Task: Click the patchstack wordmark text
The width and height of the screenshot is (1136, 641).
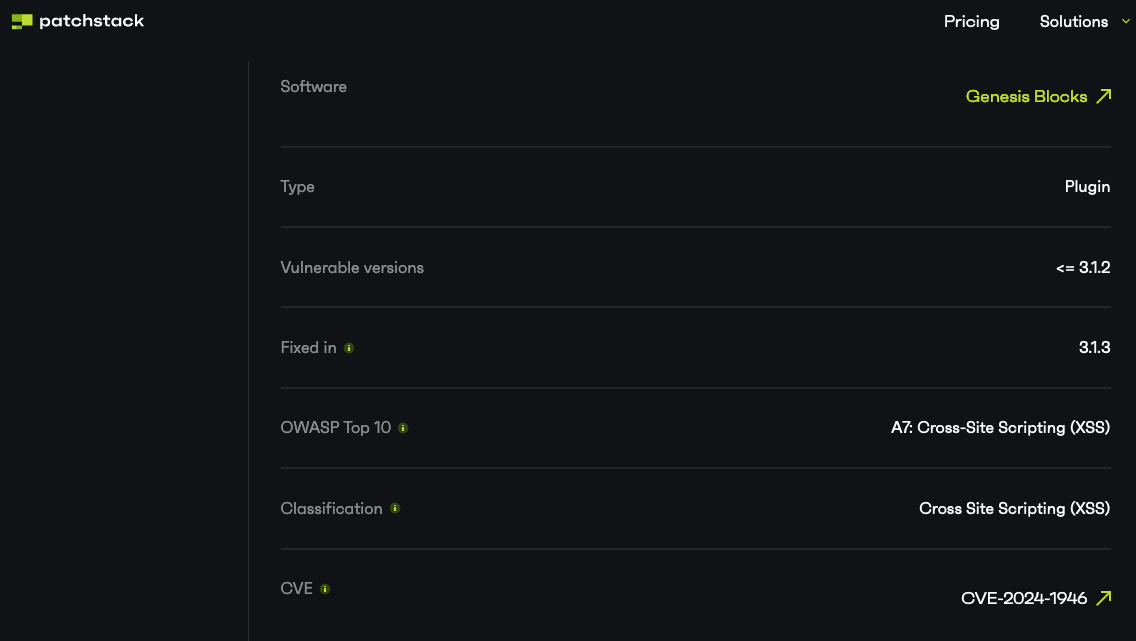Action: pos(91,21)
